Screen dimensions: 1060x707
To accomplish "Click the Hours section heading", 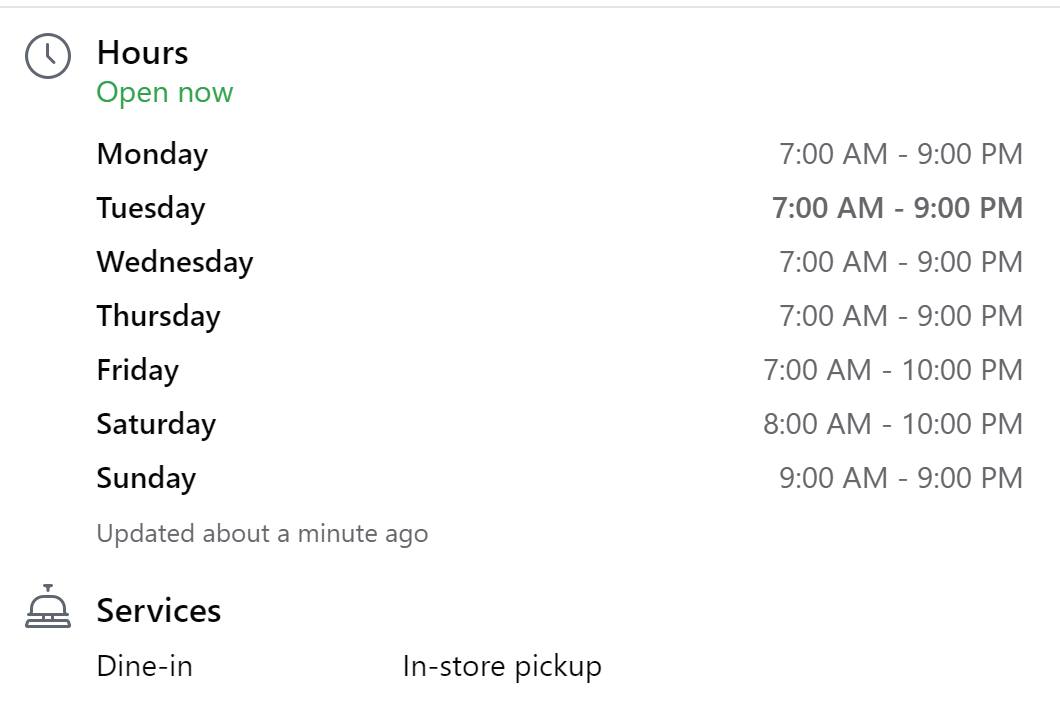I will (142, 52).
